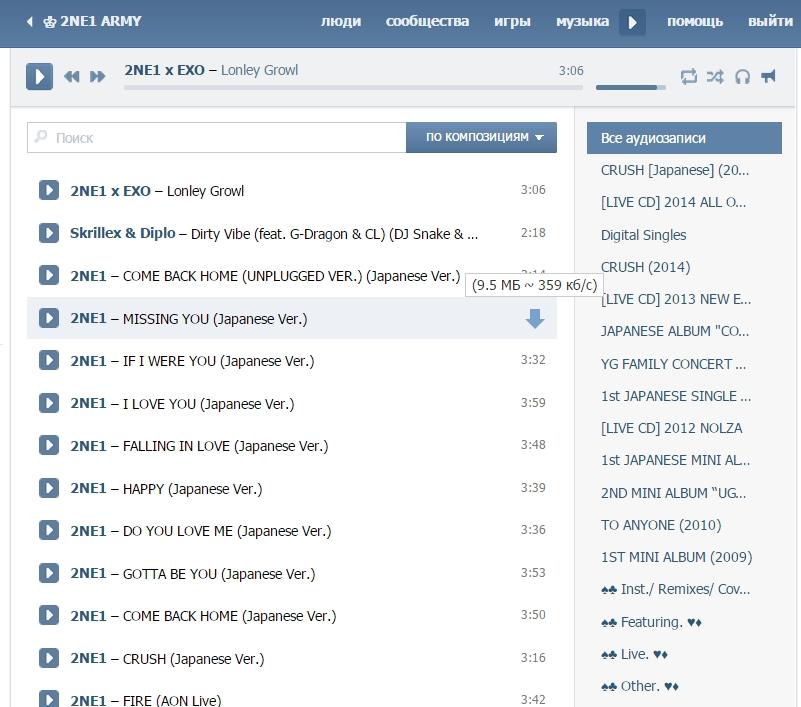Skip to next track in player

coord(98,77)
